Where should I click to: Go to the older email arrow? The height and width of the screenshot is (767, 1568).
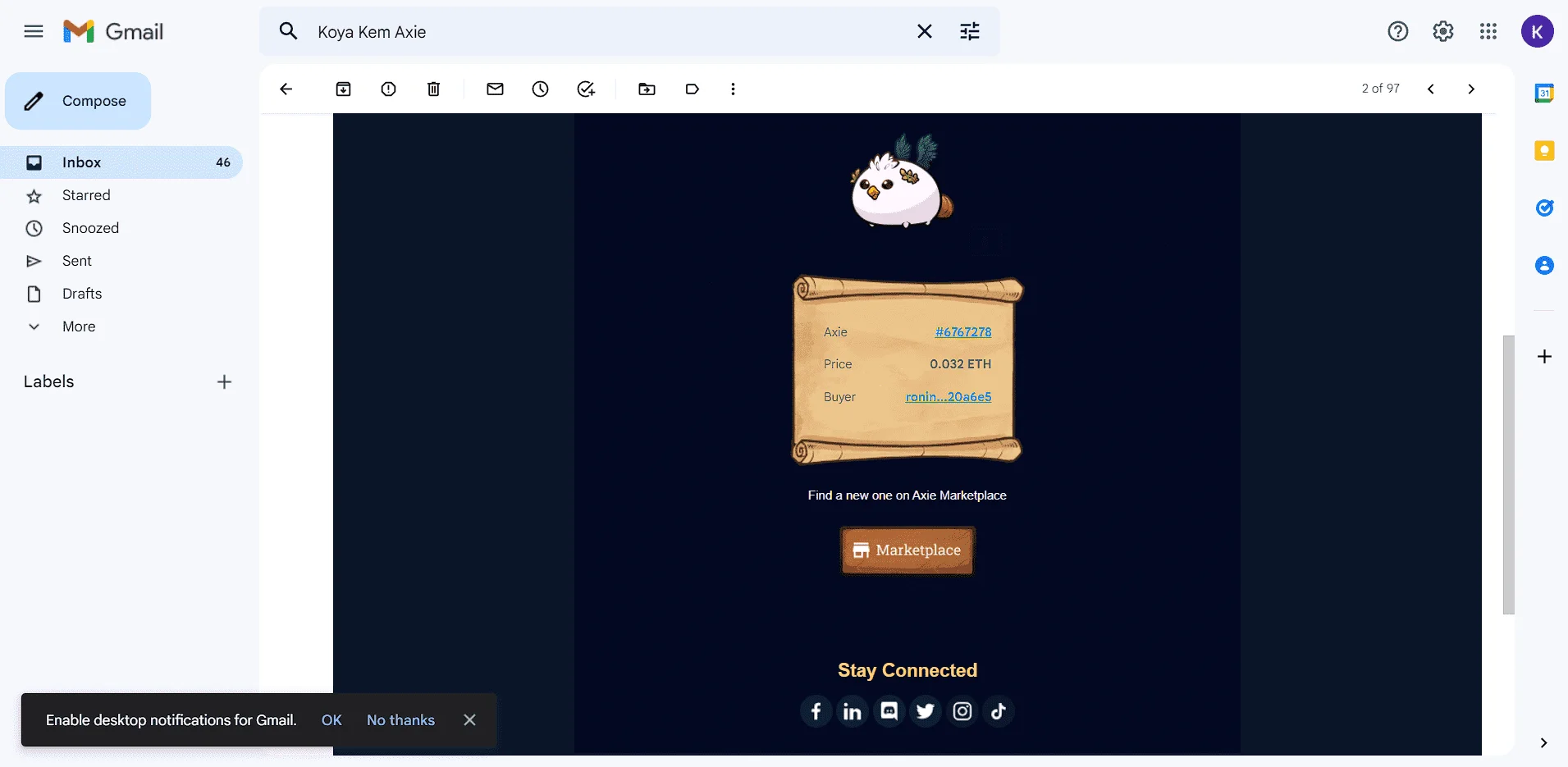point(1471,89)
